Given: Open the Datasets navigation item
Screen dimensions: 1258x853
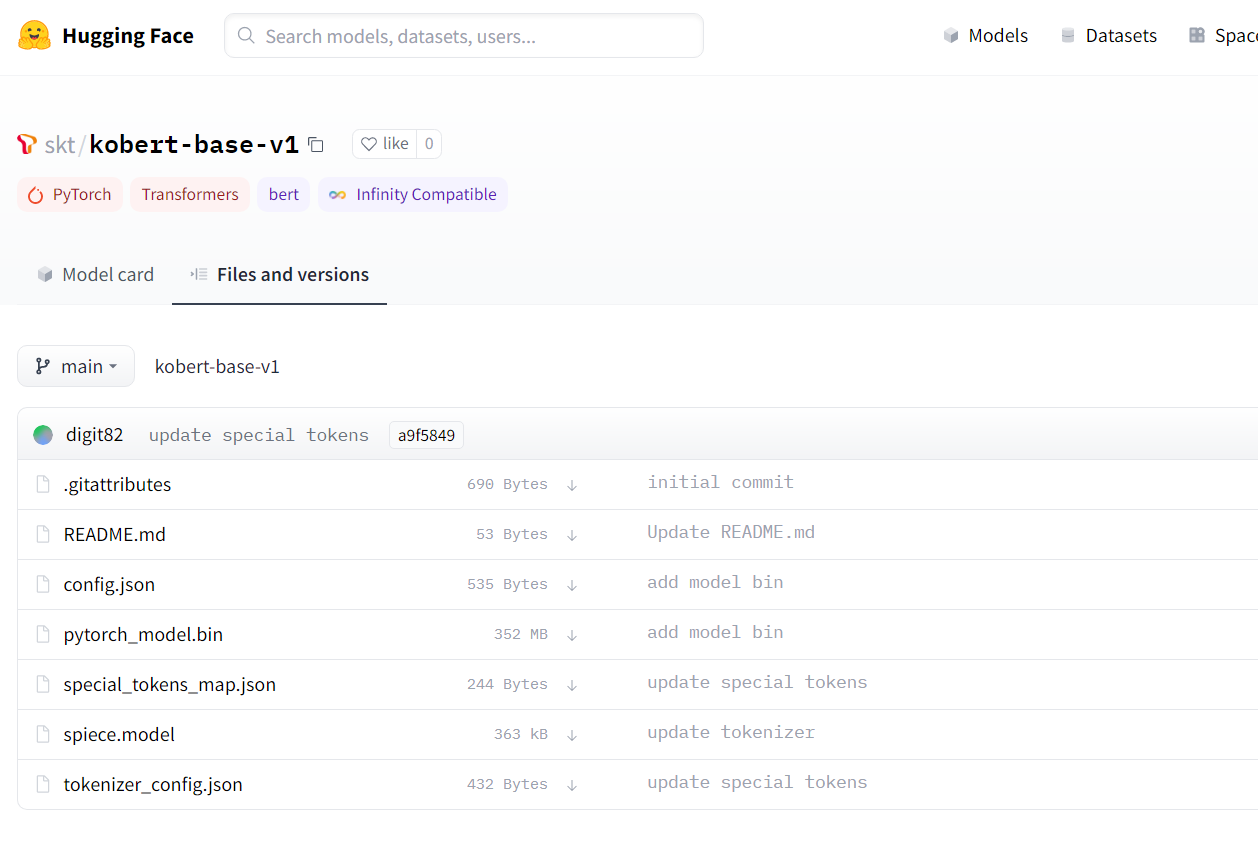Looking at the screenshot, I should pos(1108,36).
